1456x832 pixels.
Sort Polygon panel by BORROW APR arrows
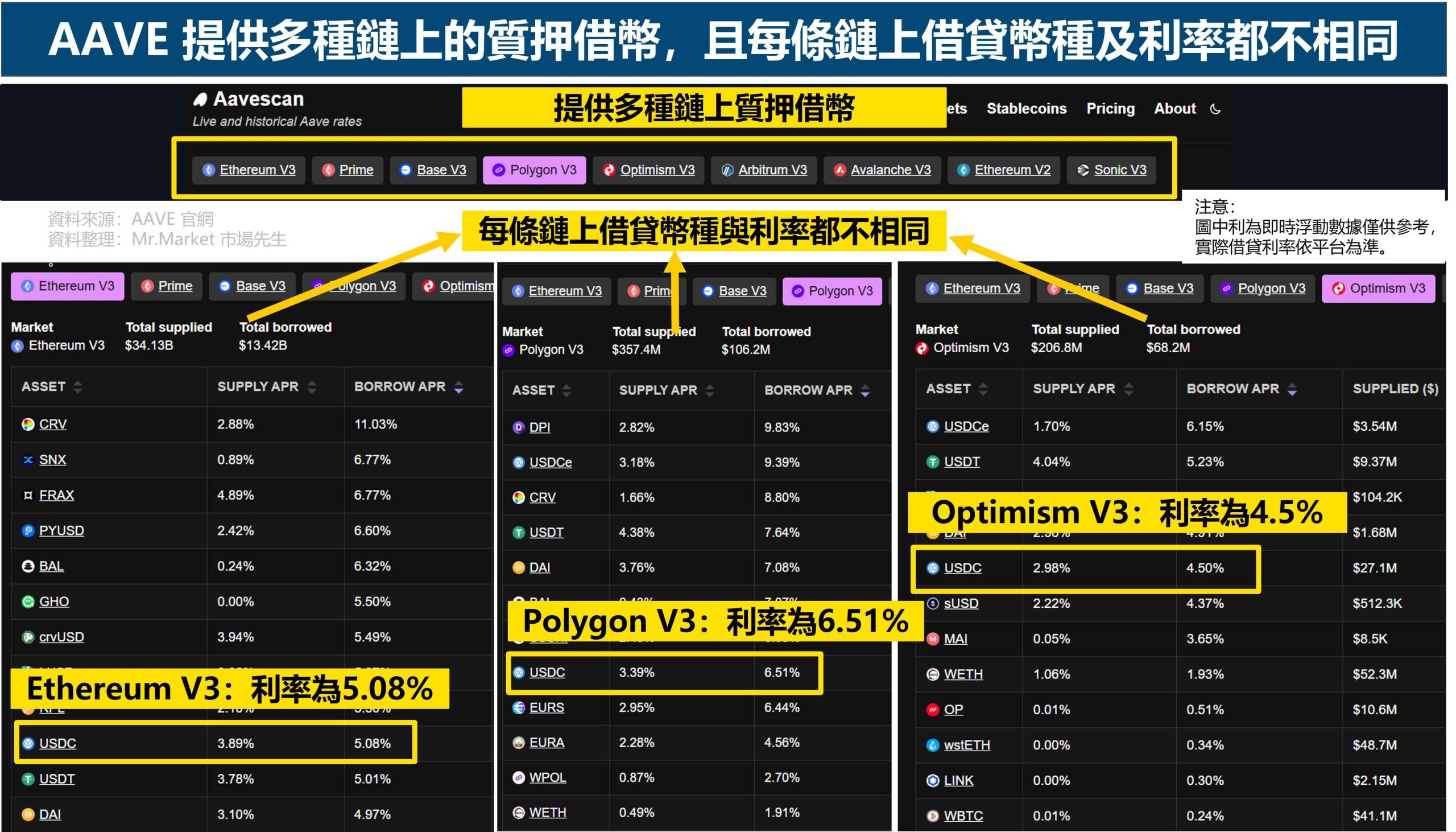(864, 390)
